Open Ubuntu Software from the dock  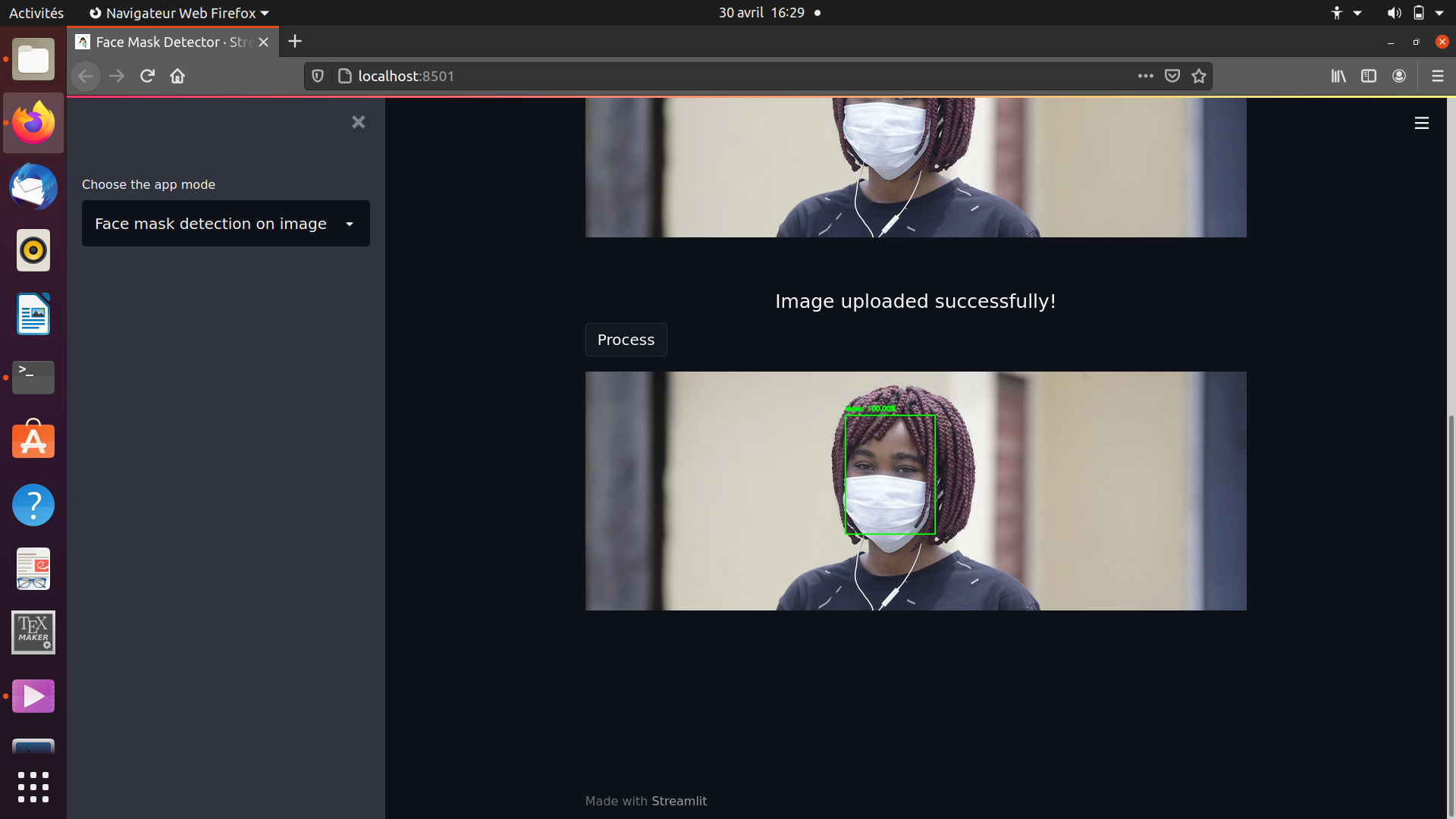(x=33, y=440)
